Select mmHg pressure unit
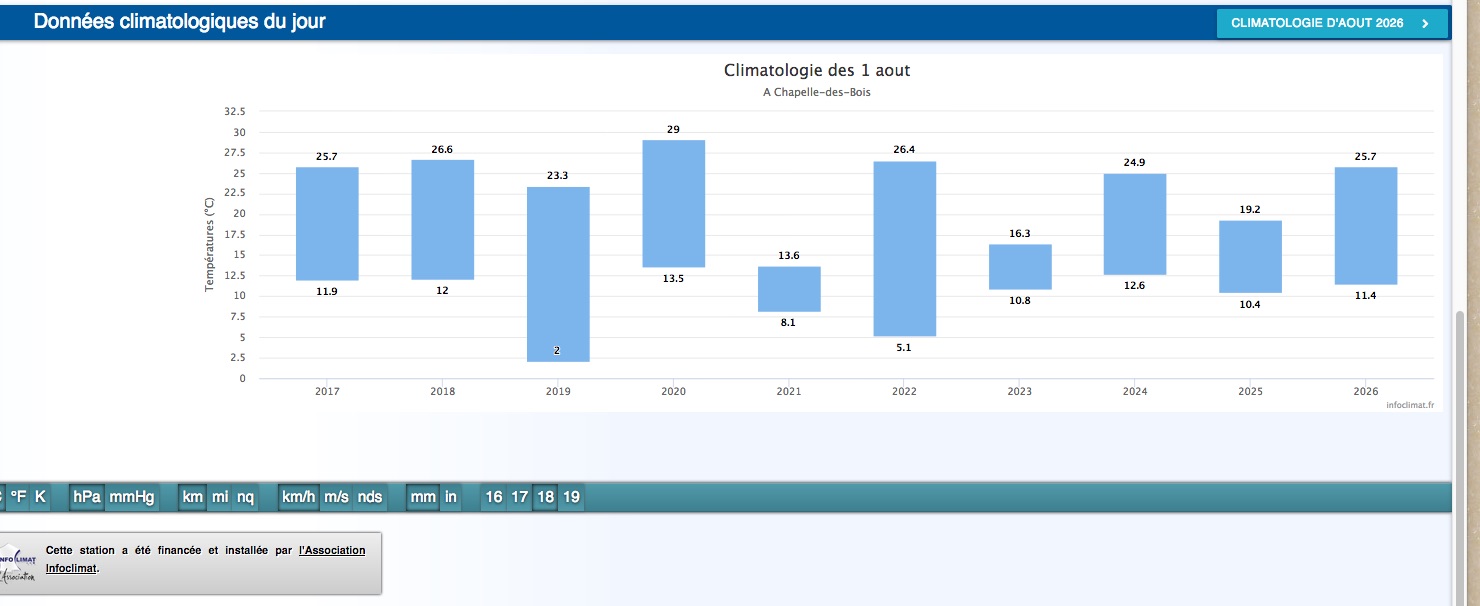 point(132,497)
